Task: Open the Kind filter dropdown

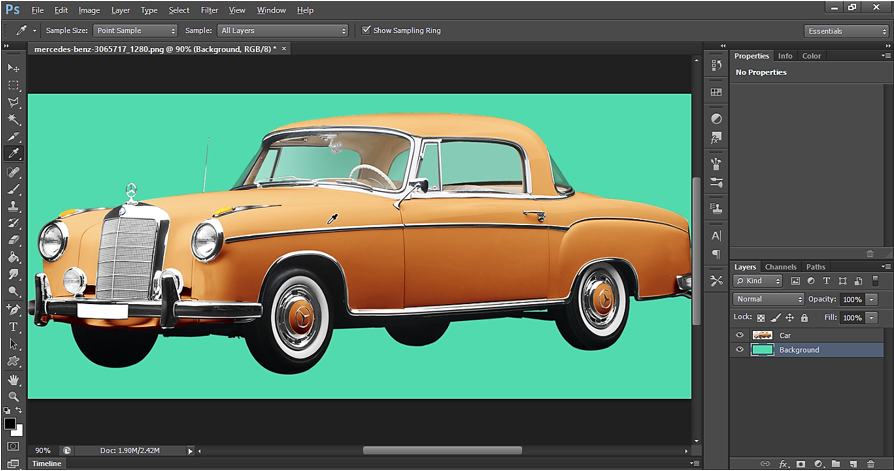Action: (x=758, y=281)
